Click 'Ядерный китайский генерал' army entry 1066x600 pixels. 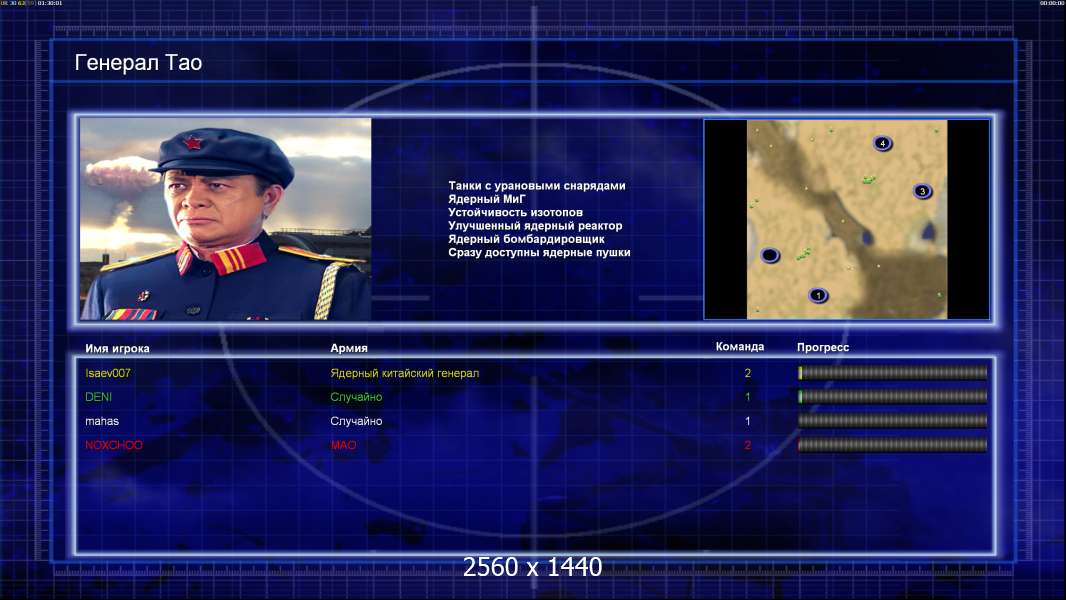point(405,373)
